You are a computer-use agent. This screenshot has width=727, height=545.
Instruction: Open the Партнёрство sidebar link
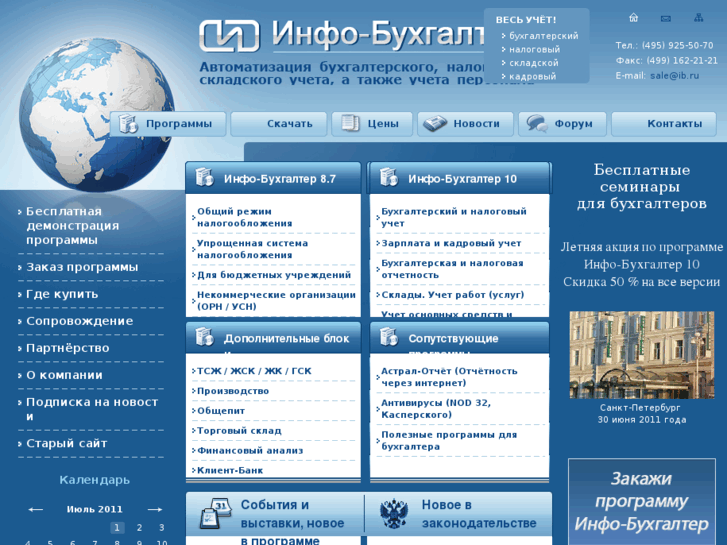(68, 348)
